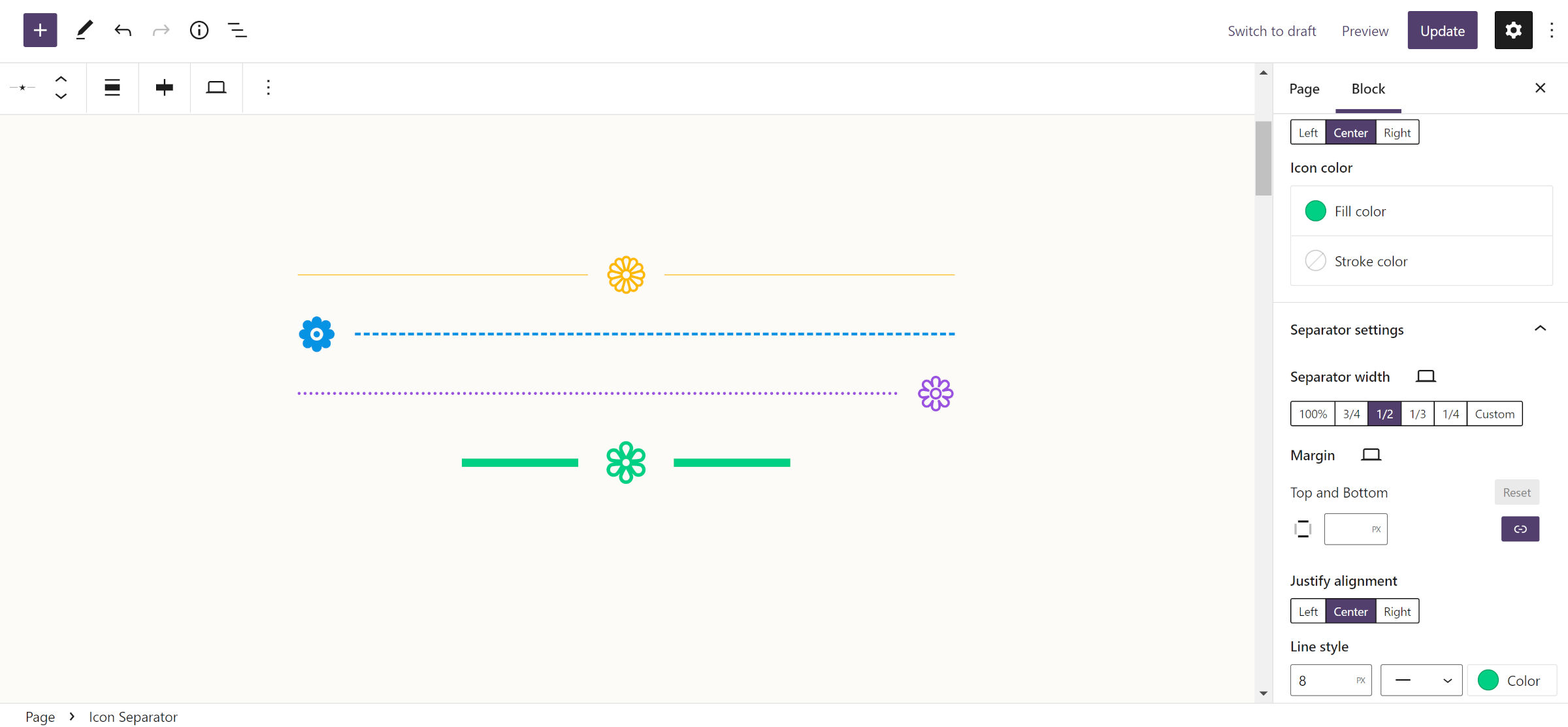1568x727 pixels.
Task: Open the block inserter with the plus icon
Action: 40,30
